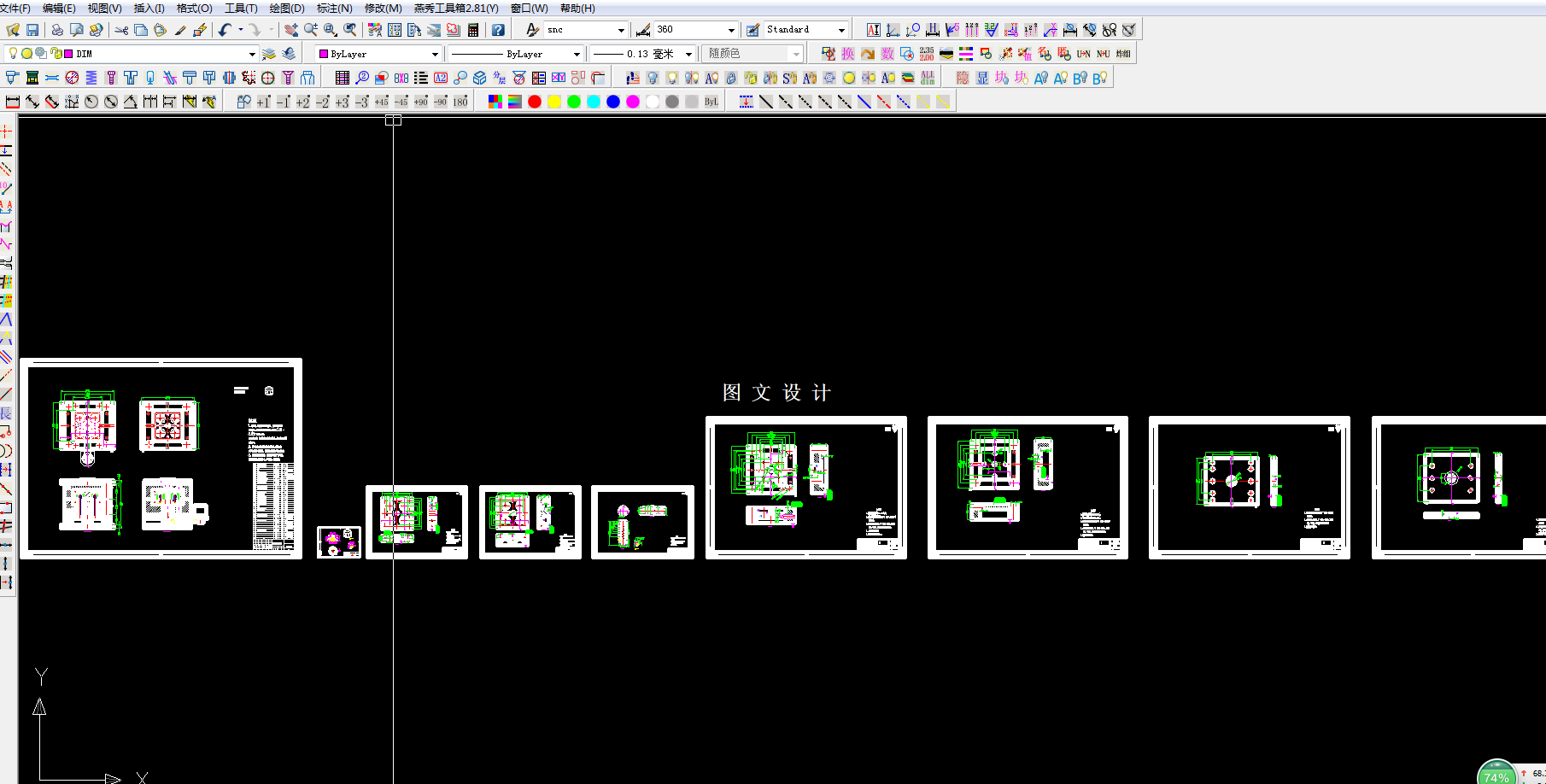This screenshot has height=784, width=1546.
Task: Toggle DIM layer on/off light bulb
Action: pos(13,53)
